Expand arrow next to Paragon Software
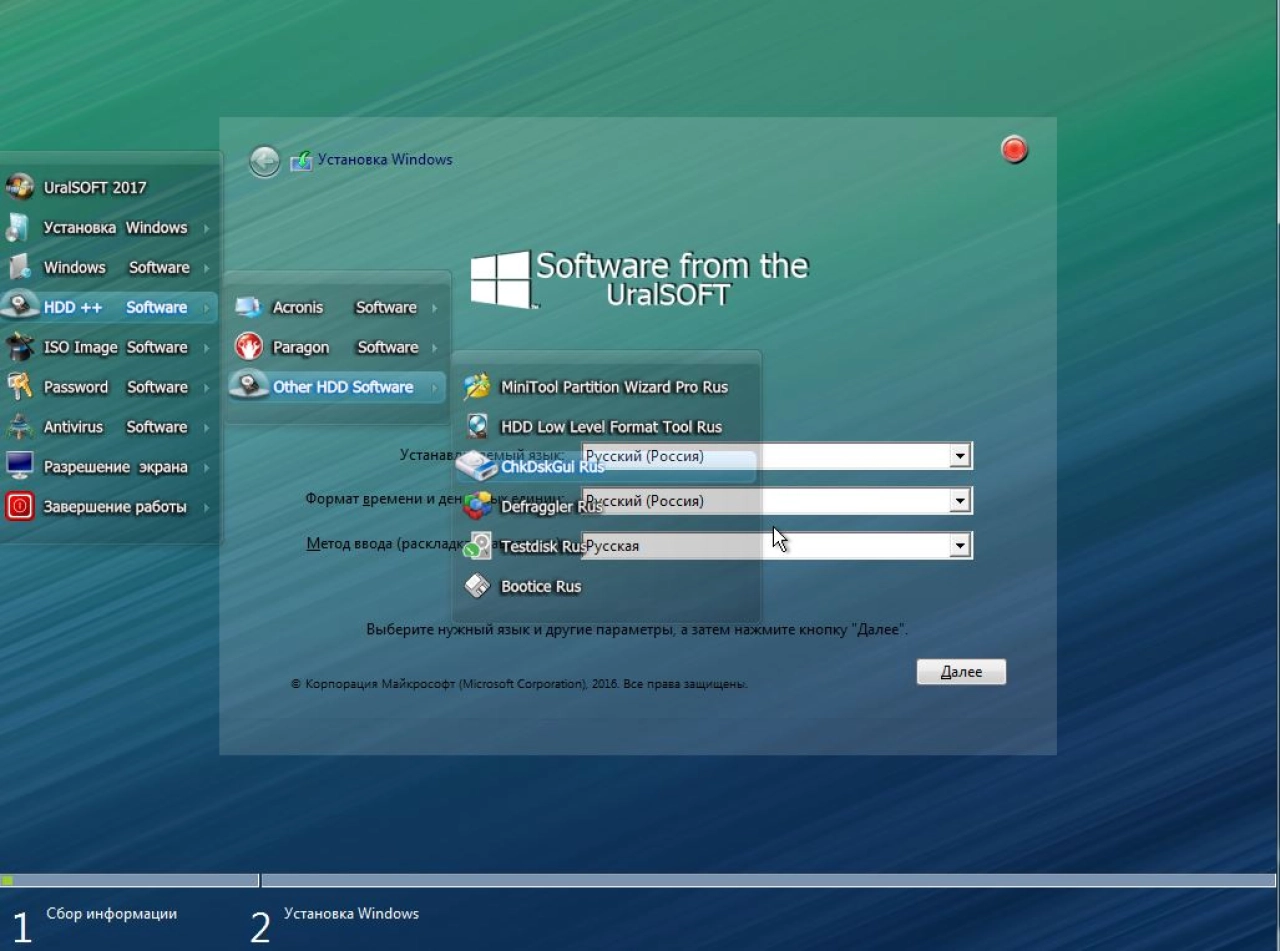The height and width of the screenshot is (951, 1280). click(434, 348)
